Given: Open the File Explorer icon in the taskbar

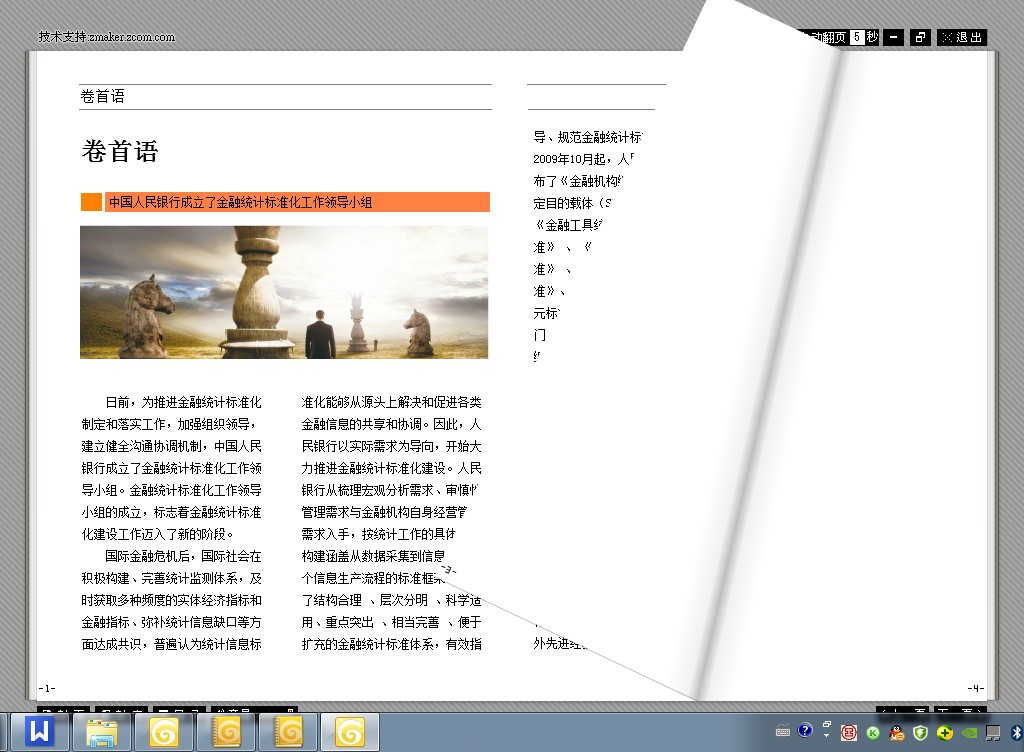Looking at the screenshot, I should [102, 732].
